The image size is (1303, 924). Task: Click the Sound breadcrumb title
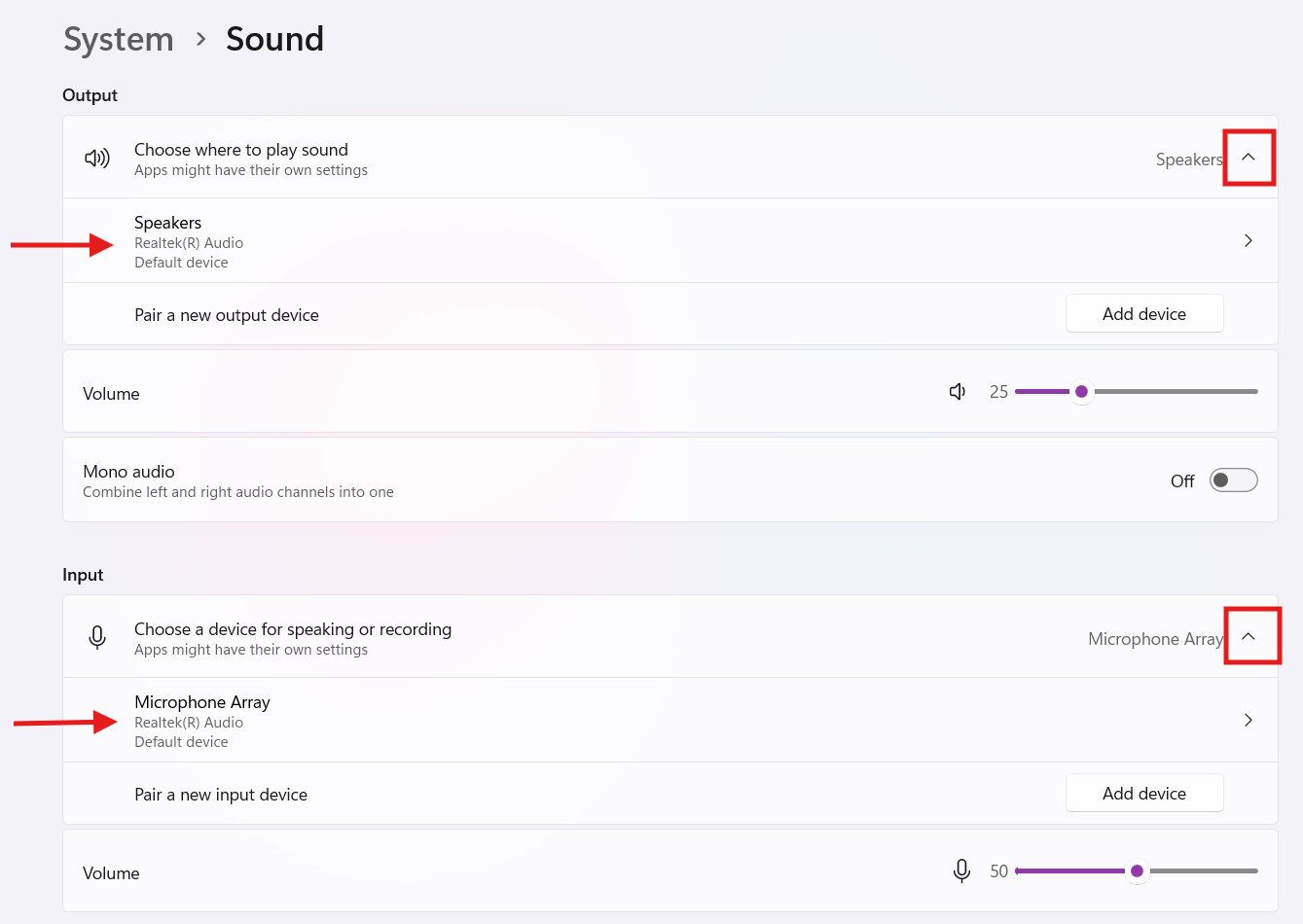pyautogui.click(x=274, y=39)
